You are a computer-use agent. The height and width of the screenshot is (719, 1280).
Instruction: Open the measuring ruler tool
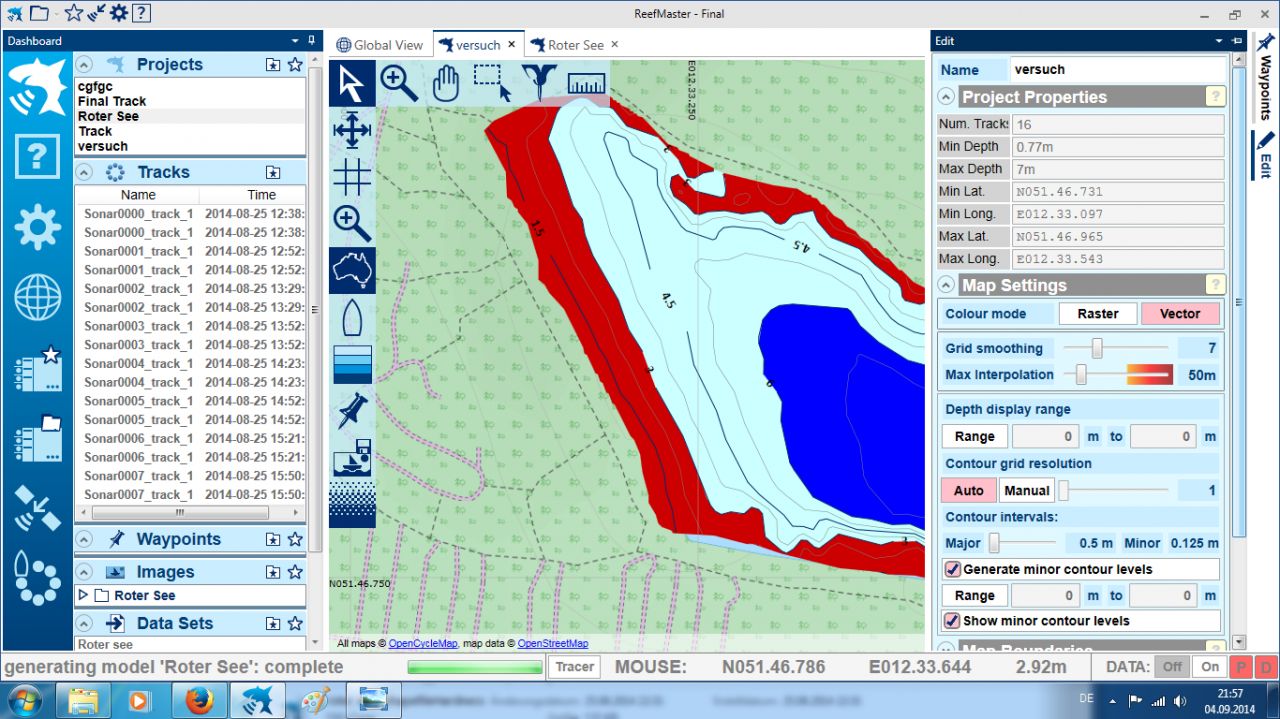pyautogui.click(x=586, y=83)
